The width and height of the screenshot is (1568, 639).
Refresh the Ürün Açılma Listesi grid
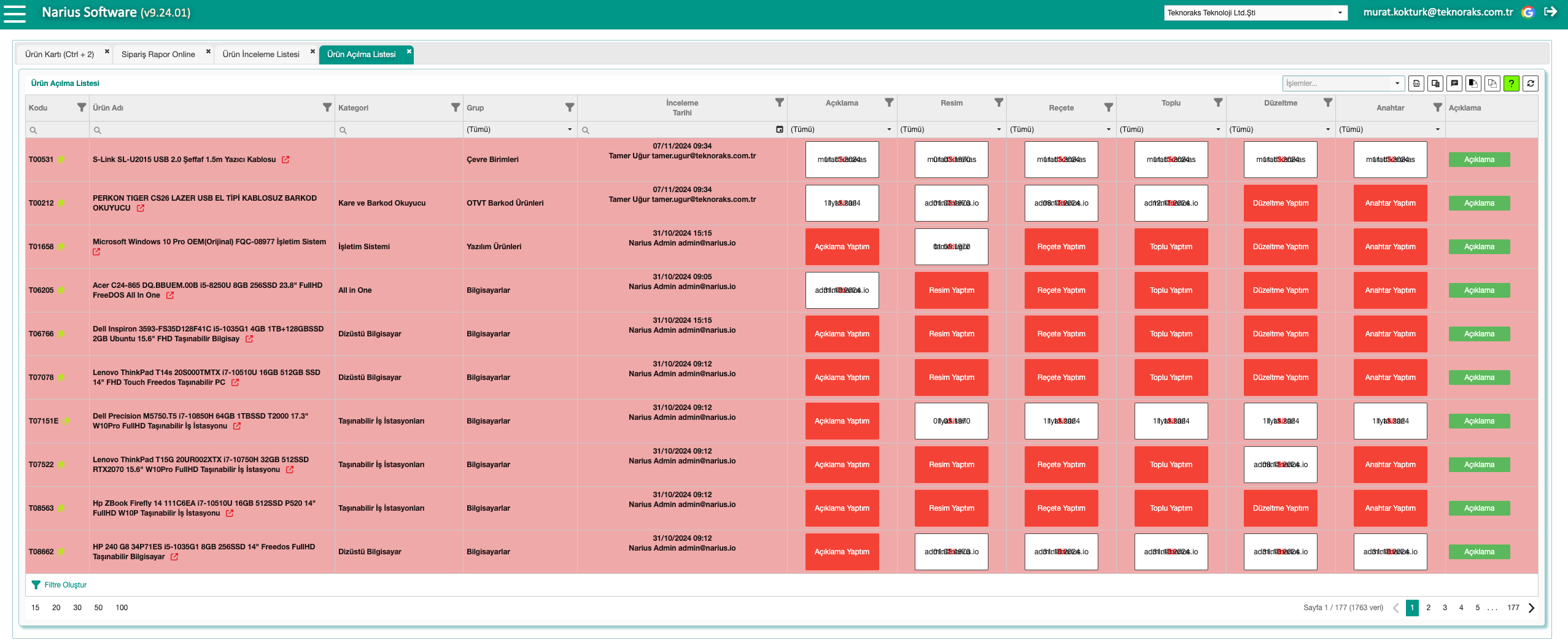(x=1531, y=83)
